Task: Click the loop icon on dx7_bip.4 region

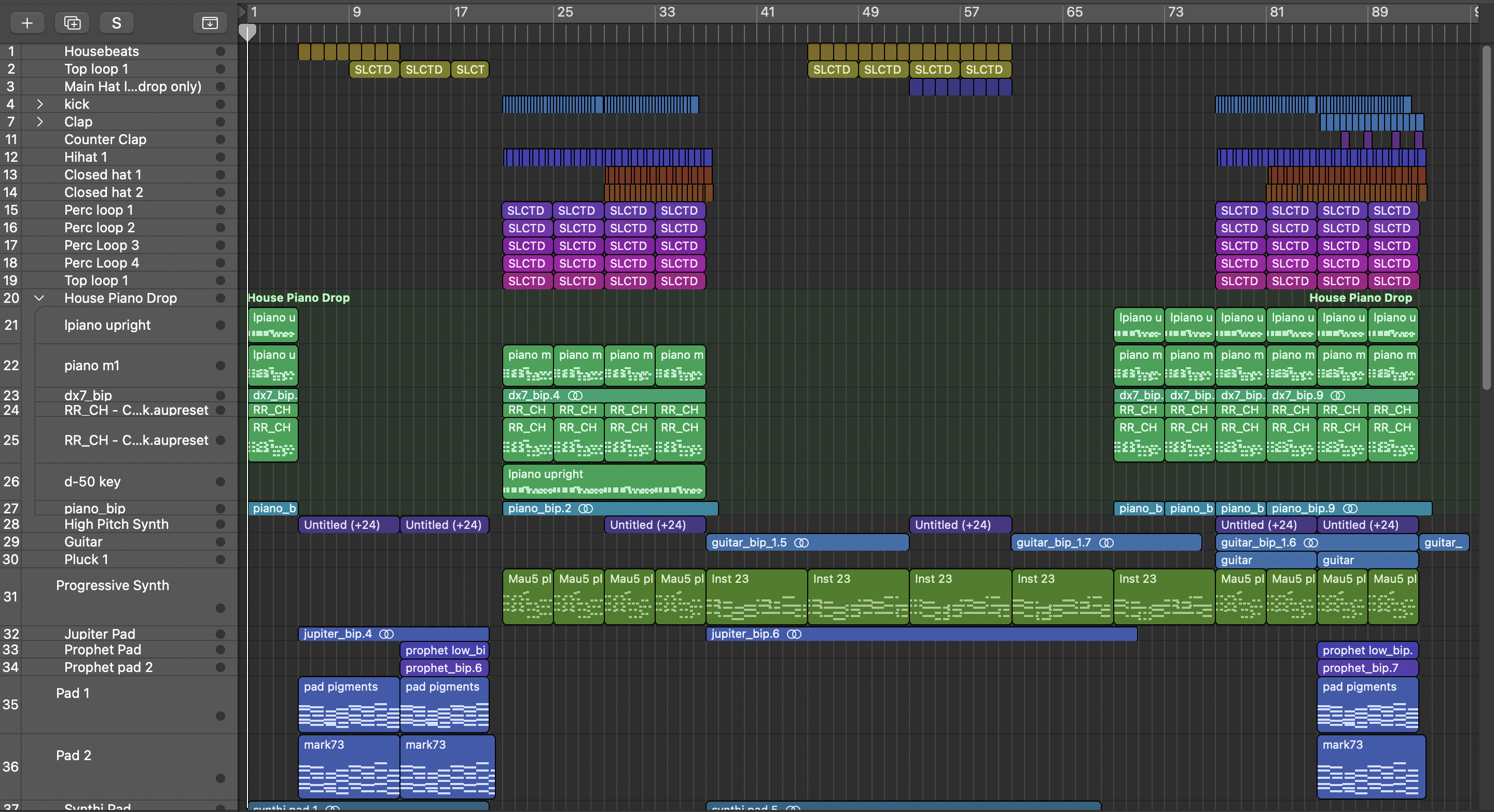Action: coord(575,396)
